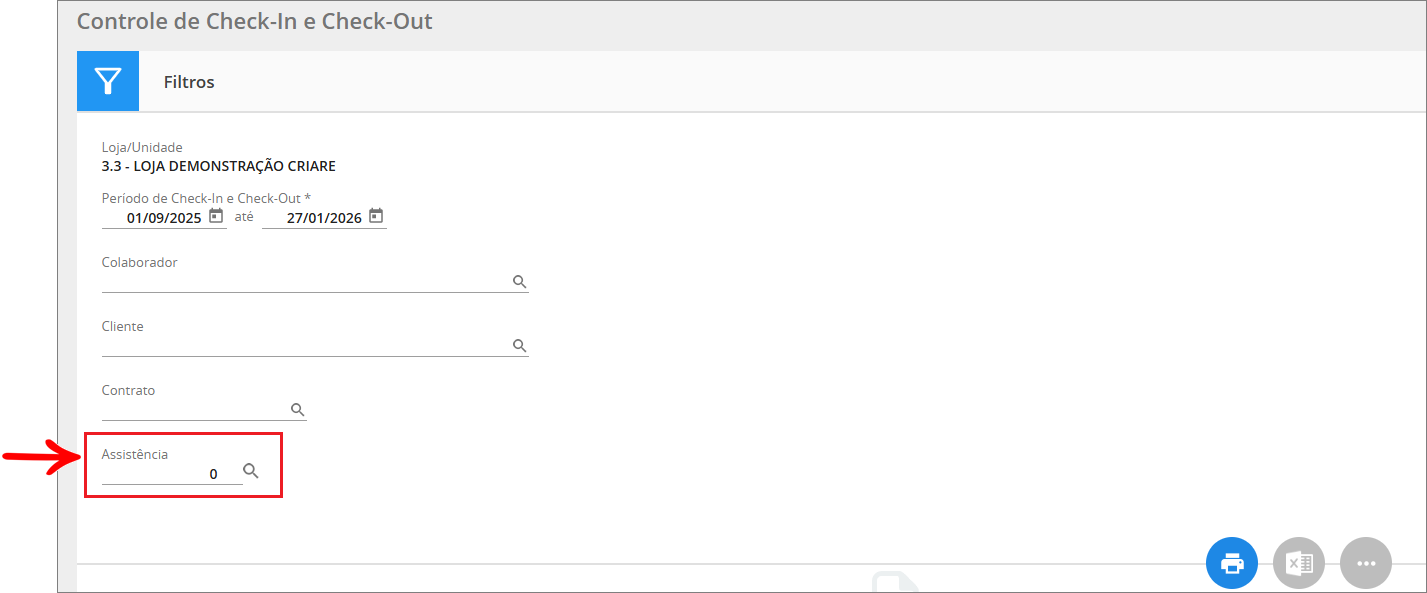Click the LOJA DEMONSTRAÇÃO CRIARE store value
Screen dimensions: 1427x593
[x=219, y=166]
